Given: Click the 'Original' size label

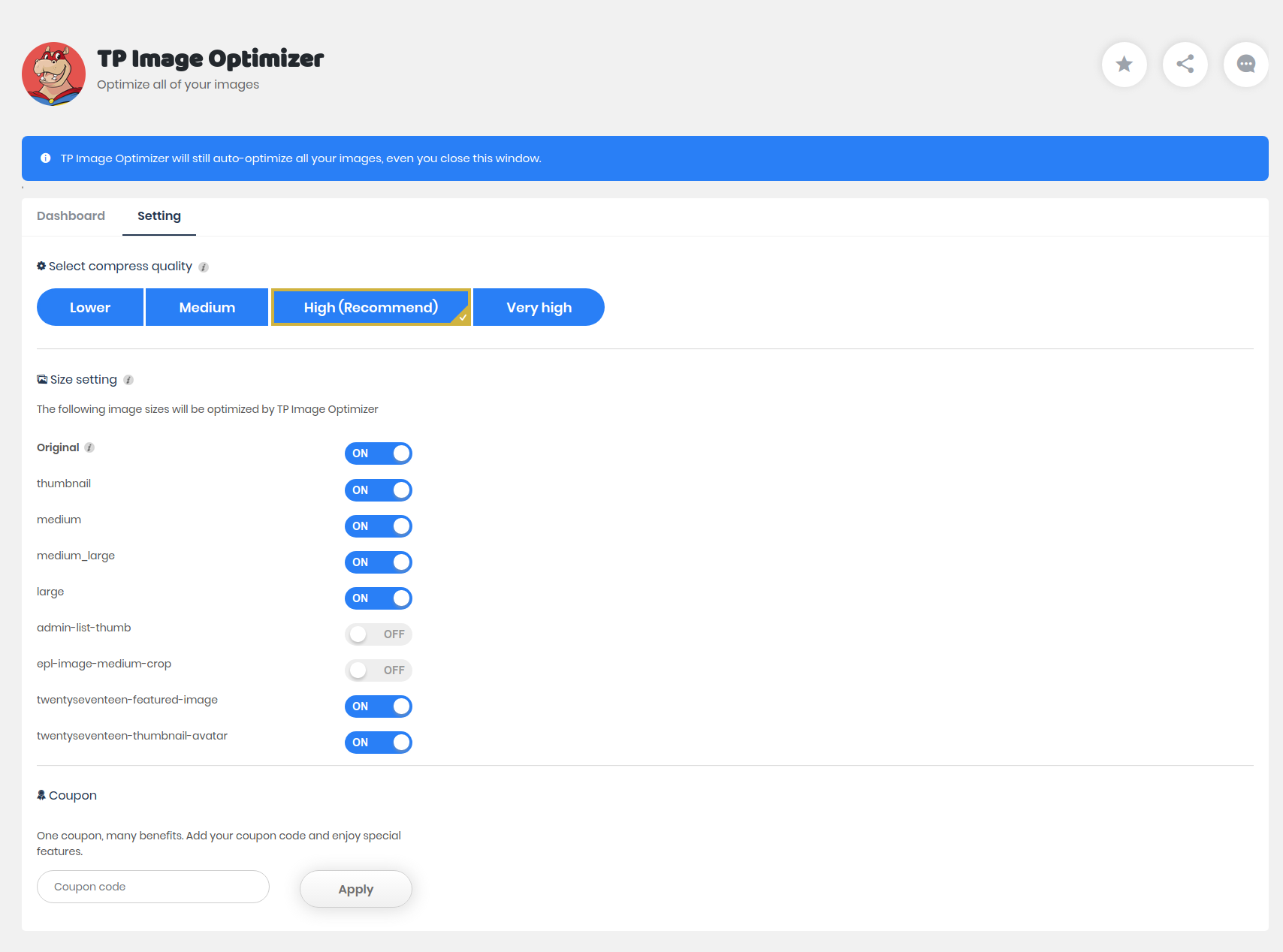Looking at the screenshot, I should tap(58, 447).
